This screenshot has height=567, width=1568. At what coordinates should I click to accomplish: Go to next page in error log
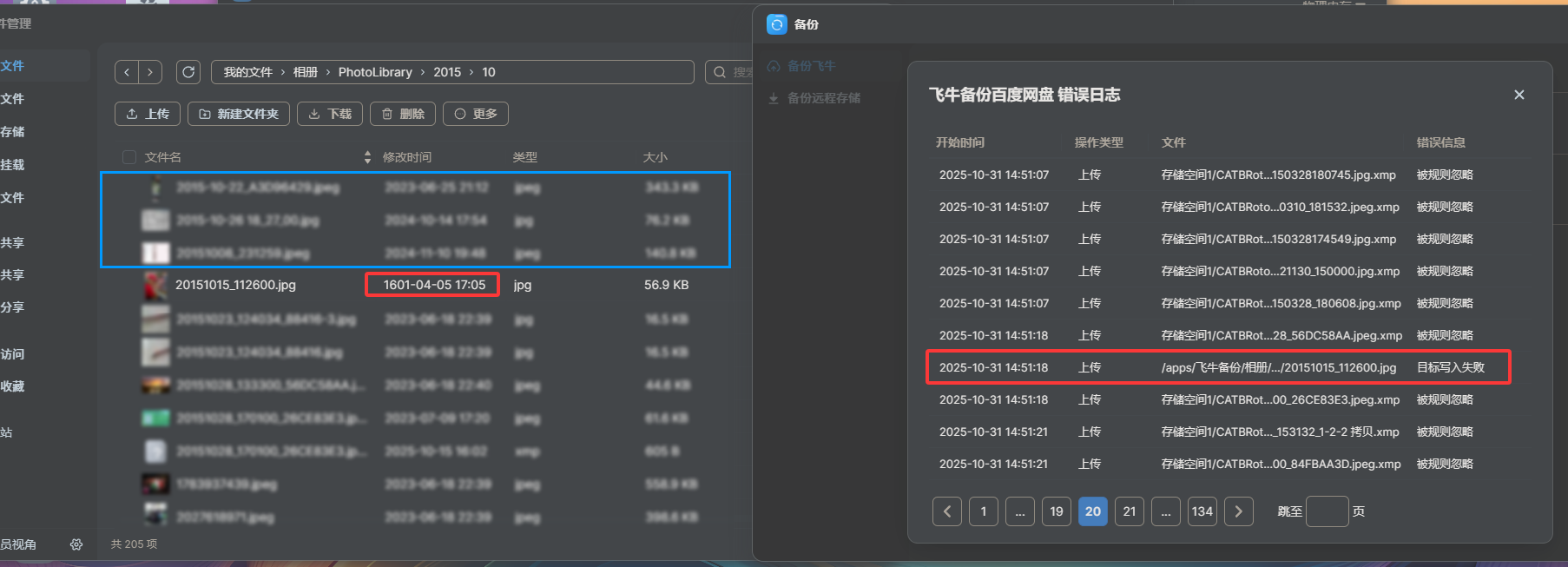[1239, 511]
